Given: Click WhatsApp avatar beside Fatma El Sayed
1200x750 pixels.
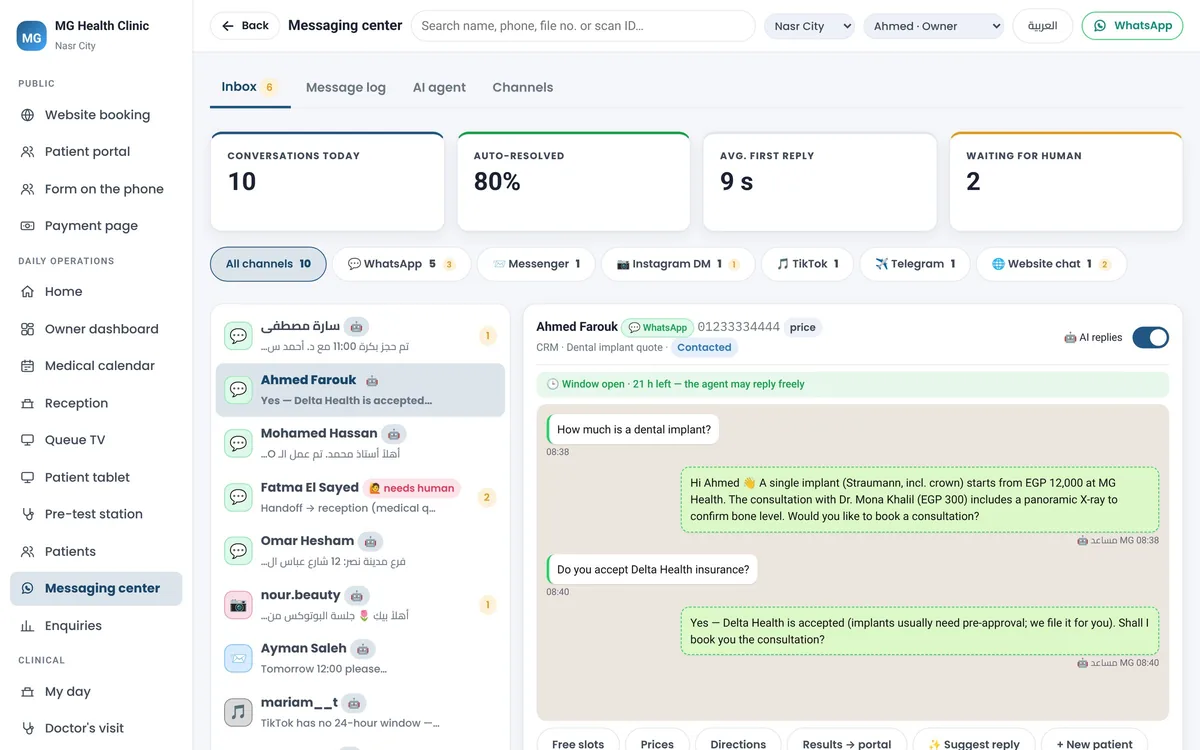Looking at the screenshot, I should click(x=238, y=497).
